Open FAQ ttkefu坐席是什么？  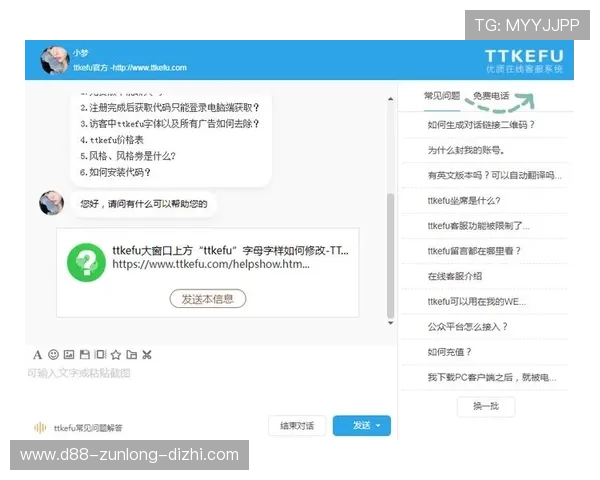tap(464, 201)
